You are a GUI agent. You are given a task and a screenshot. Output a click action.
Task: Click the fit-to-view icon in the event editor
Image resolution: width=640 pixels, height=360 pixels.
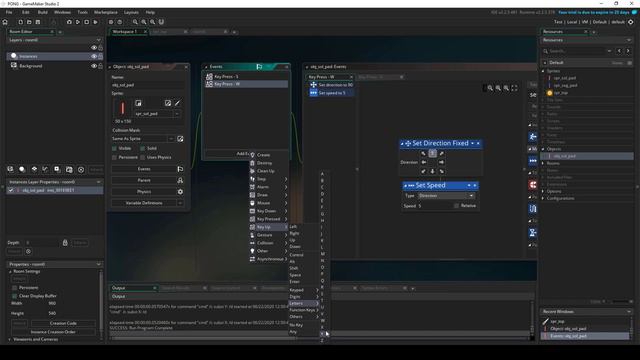[x=514, y=88]
